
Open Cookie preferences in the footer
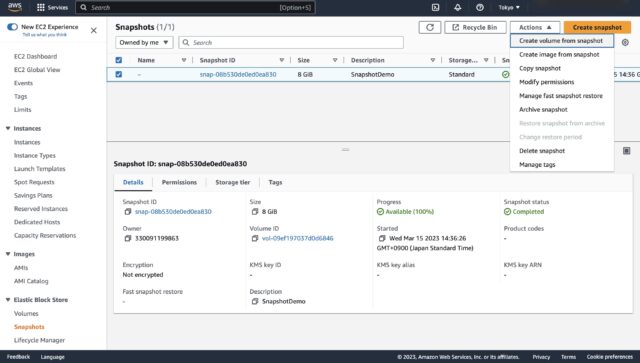pyautogui.click(x=610, y=357)
